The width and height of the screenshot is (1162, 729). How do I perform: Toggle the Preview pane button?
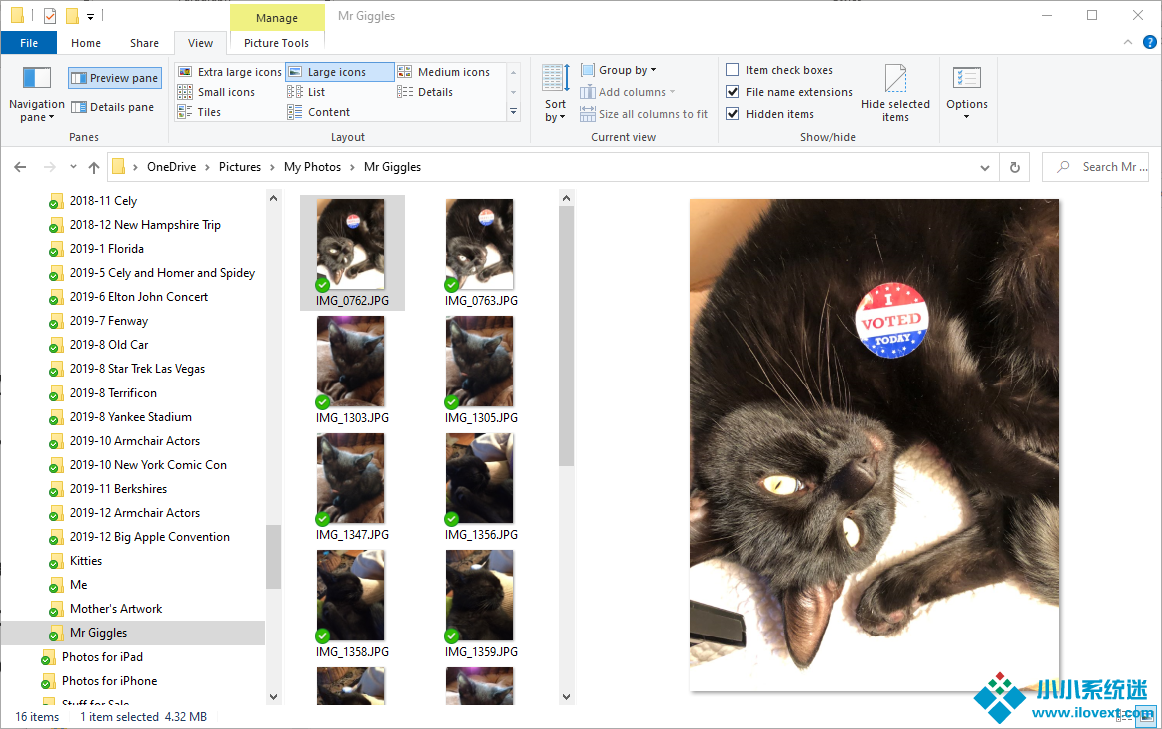tap(115, 78)
